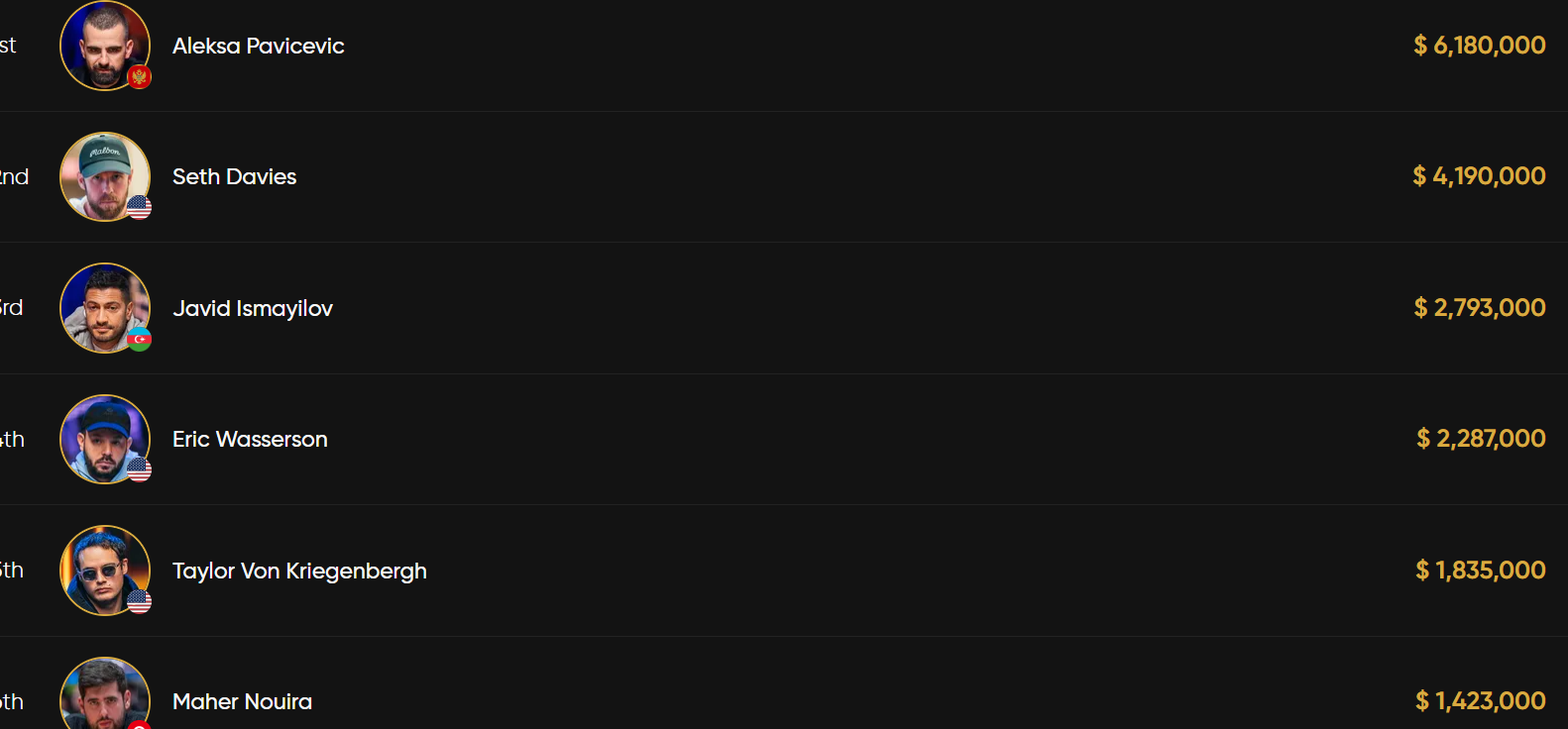This screenshot has height=729, width=1568.
Task: Click the Azerbaijan flag badge on Javid Ismayilov
Action: tap(140, 340)
